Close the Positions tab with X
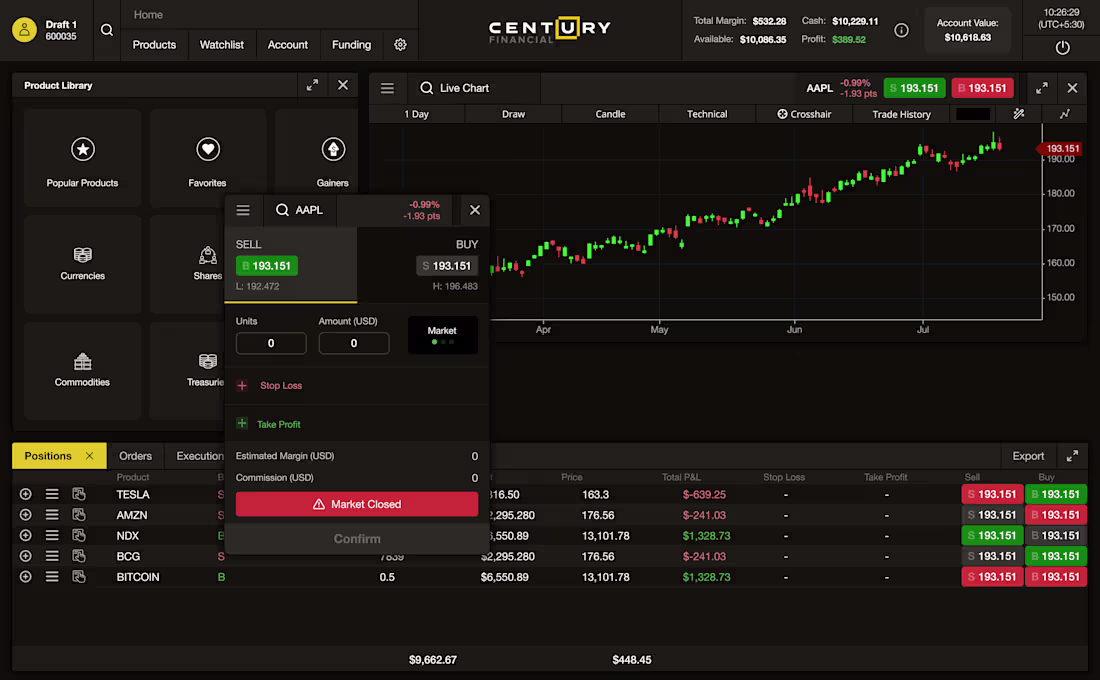This screenshot has width=1100, height=680. pyautogui.click(x=89, y=455)
